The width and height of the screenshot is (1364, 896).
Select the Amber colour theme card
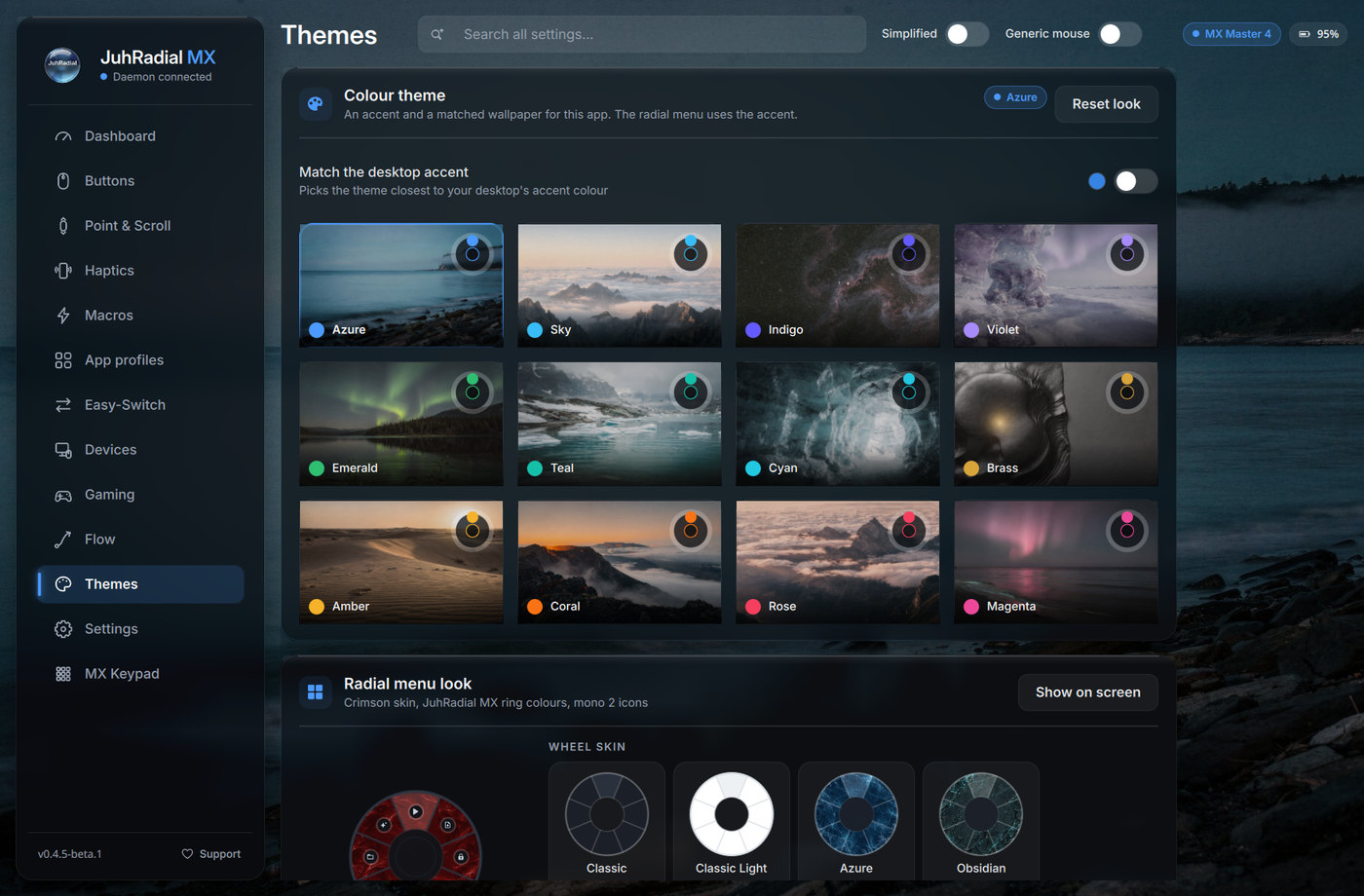pyautogui.click(x=401, y=562)
